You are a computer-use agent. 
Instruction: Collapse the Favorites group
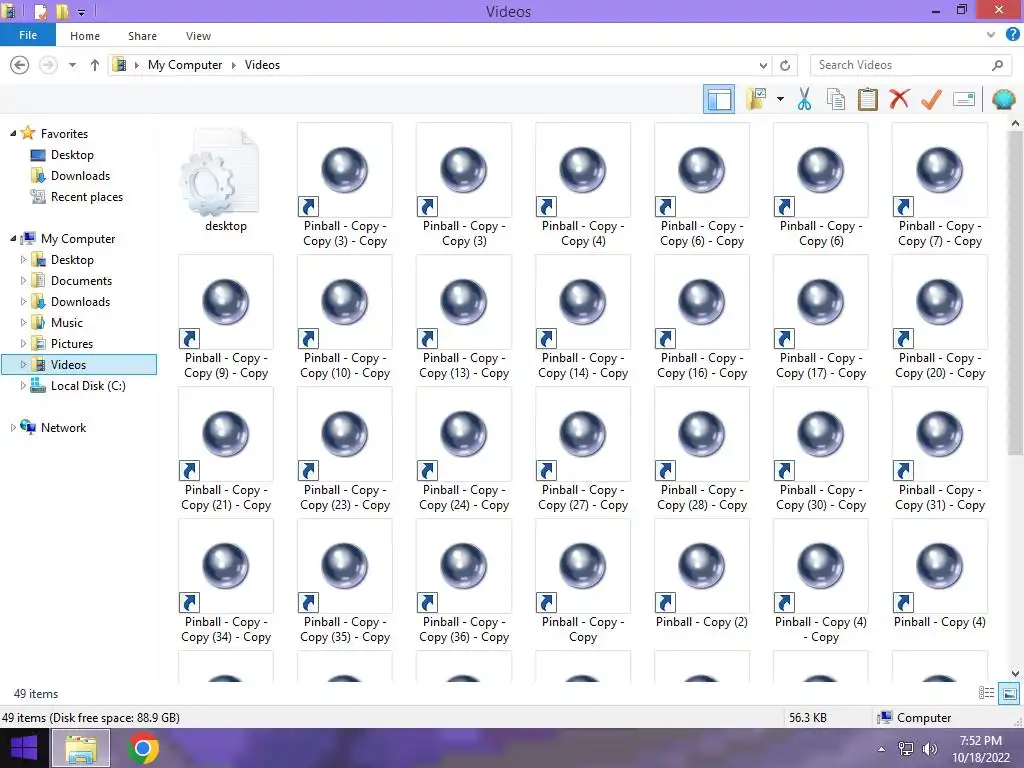(13, 133)
